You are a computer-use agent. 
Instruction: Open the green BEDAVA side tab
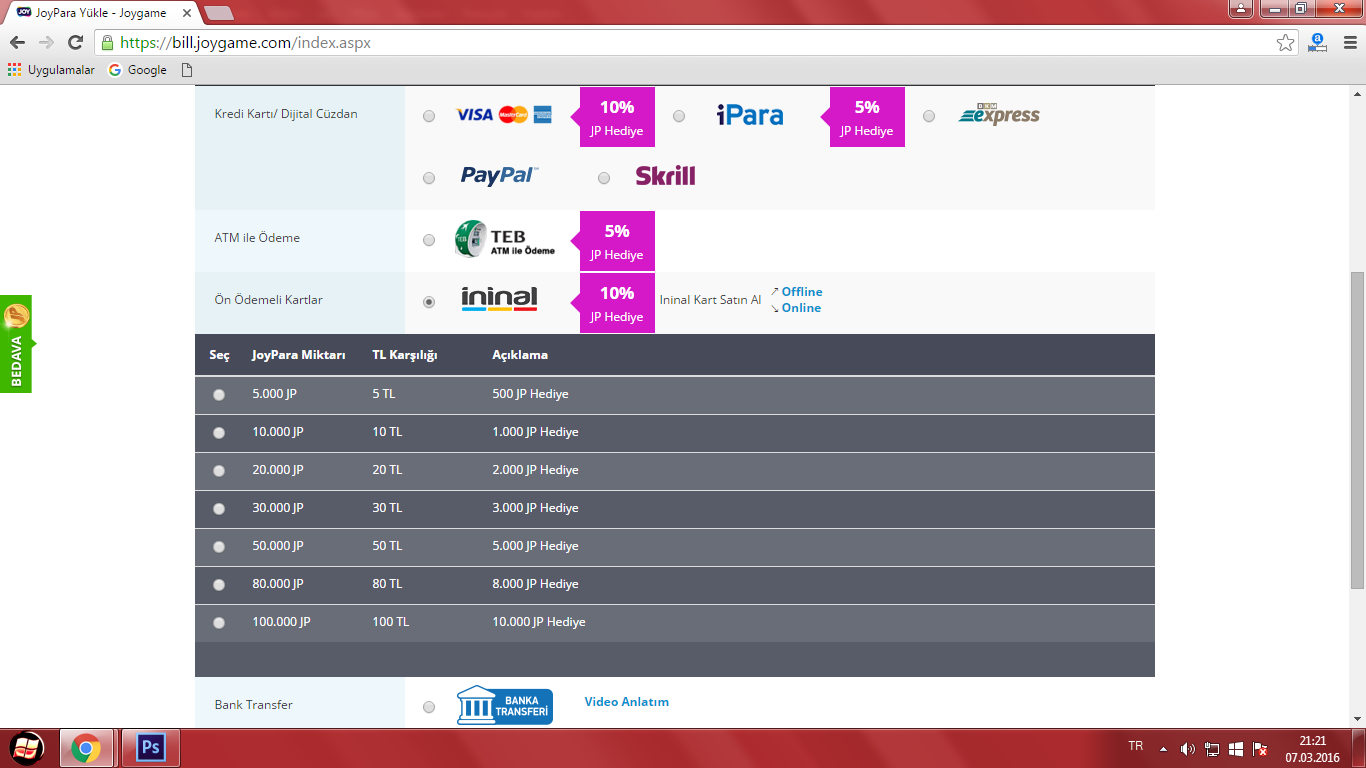point(16,344)
